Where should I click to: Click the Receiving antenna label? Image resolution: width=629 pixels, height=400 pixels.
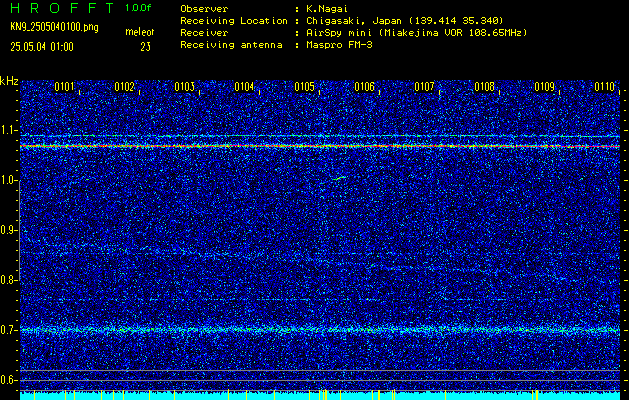(231, 45)
